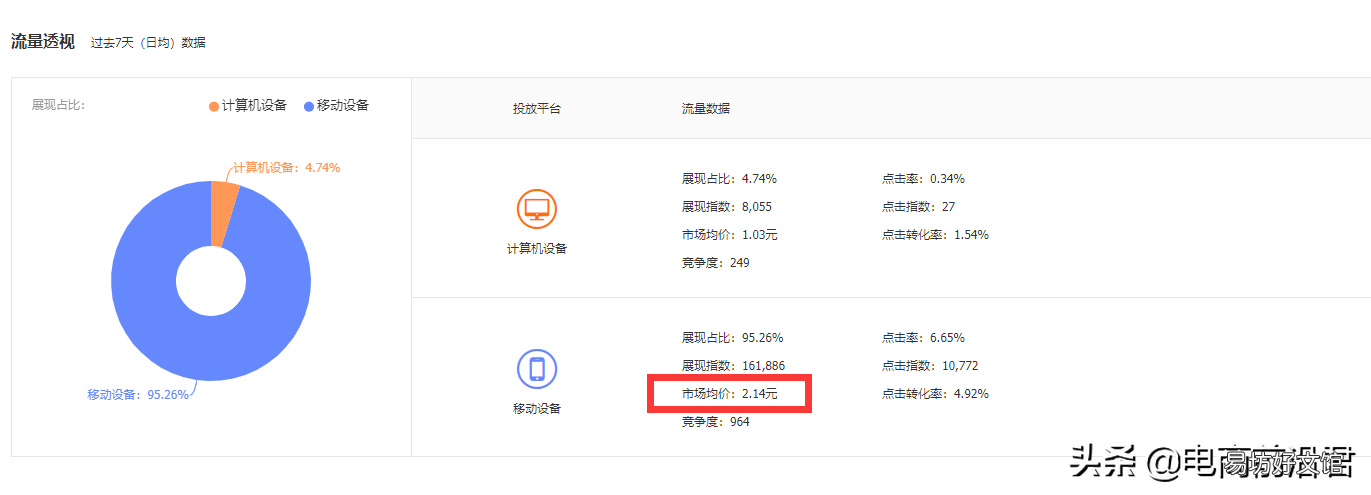Click 展现占比: 95.26% in mobile row
This screenshot has height=495, width=1371.
point(733,338)
